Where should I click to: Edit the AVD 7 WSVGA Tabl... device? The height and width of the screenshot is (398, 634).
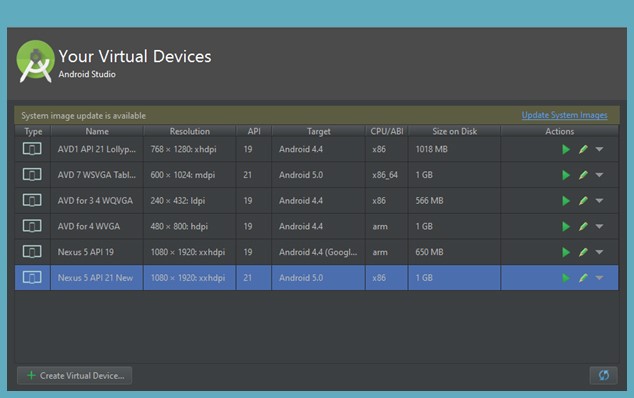click(x=583, y=175)
